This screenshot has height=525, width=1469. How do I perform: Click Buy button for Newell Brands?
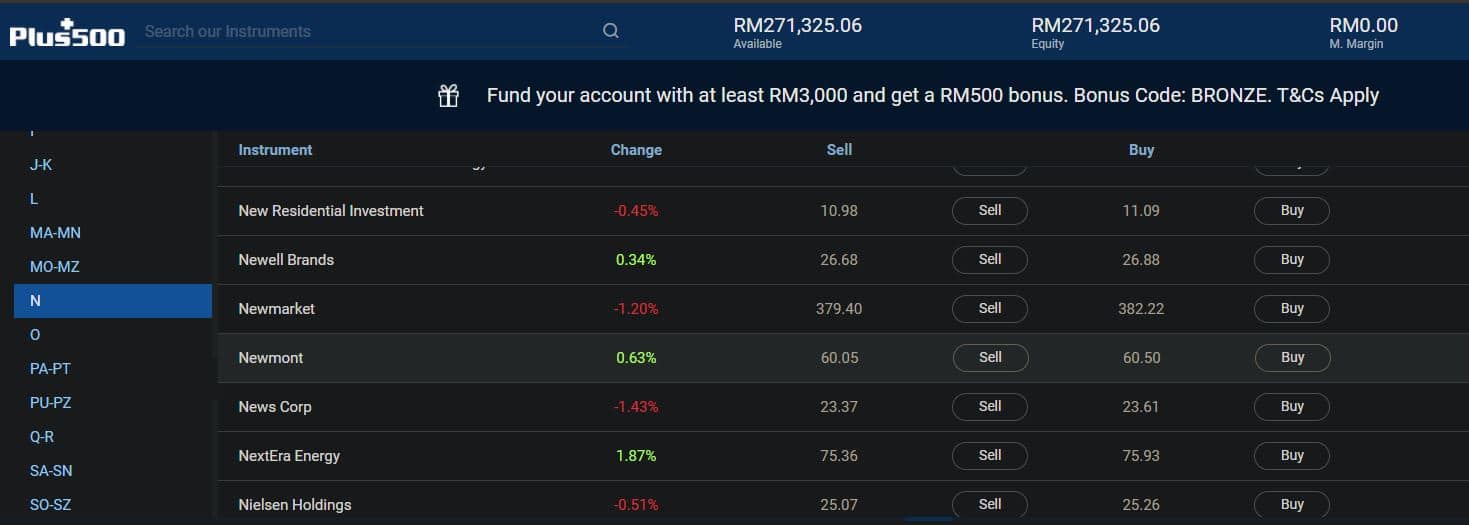[x=1292, y=260]
